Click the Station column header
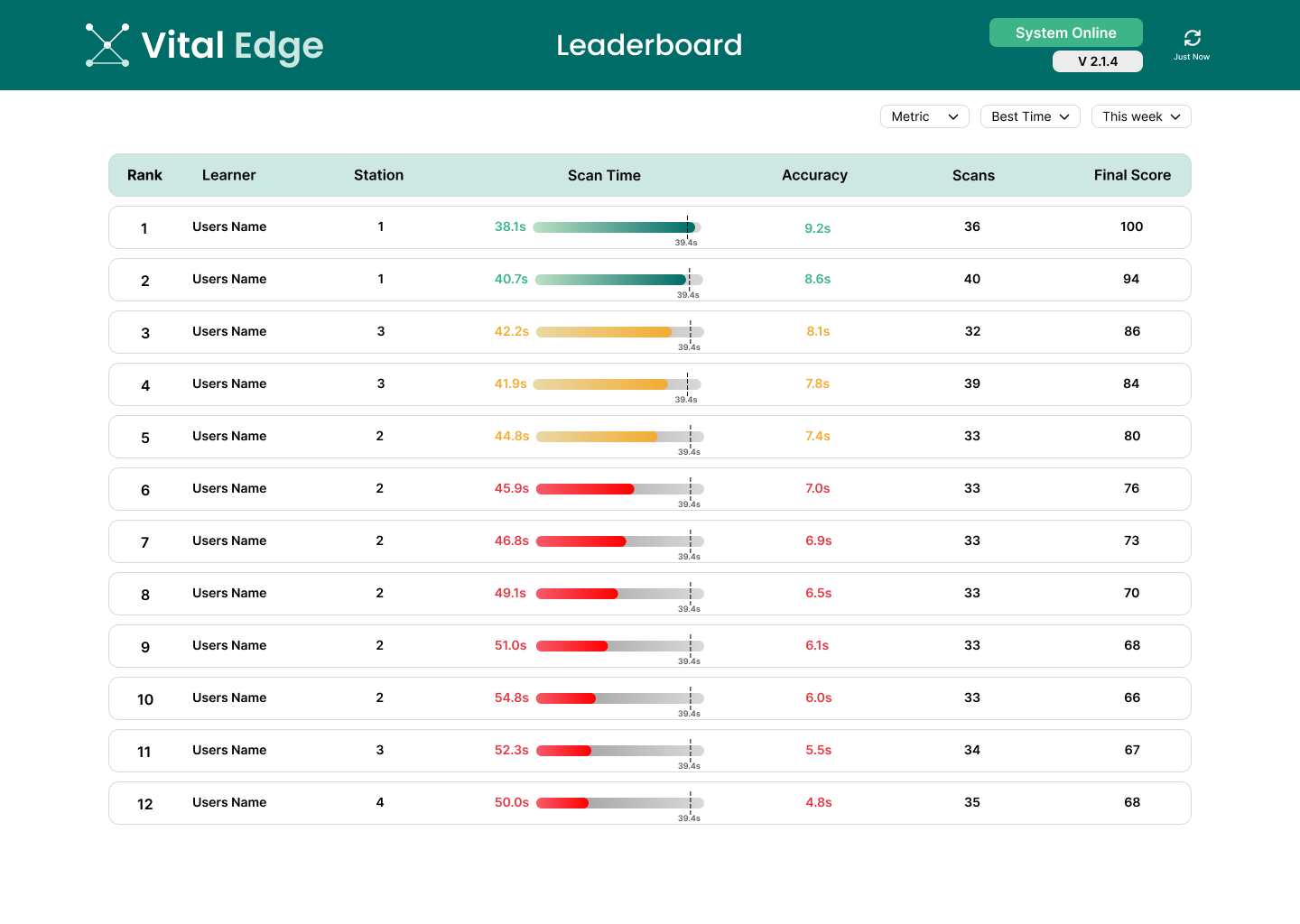This screenshot has height=924, width=1300. (x=378, y=175)
